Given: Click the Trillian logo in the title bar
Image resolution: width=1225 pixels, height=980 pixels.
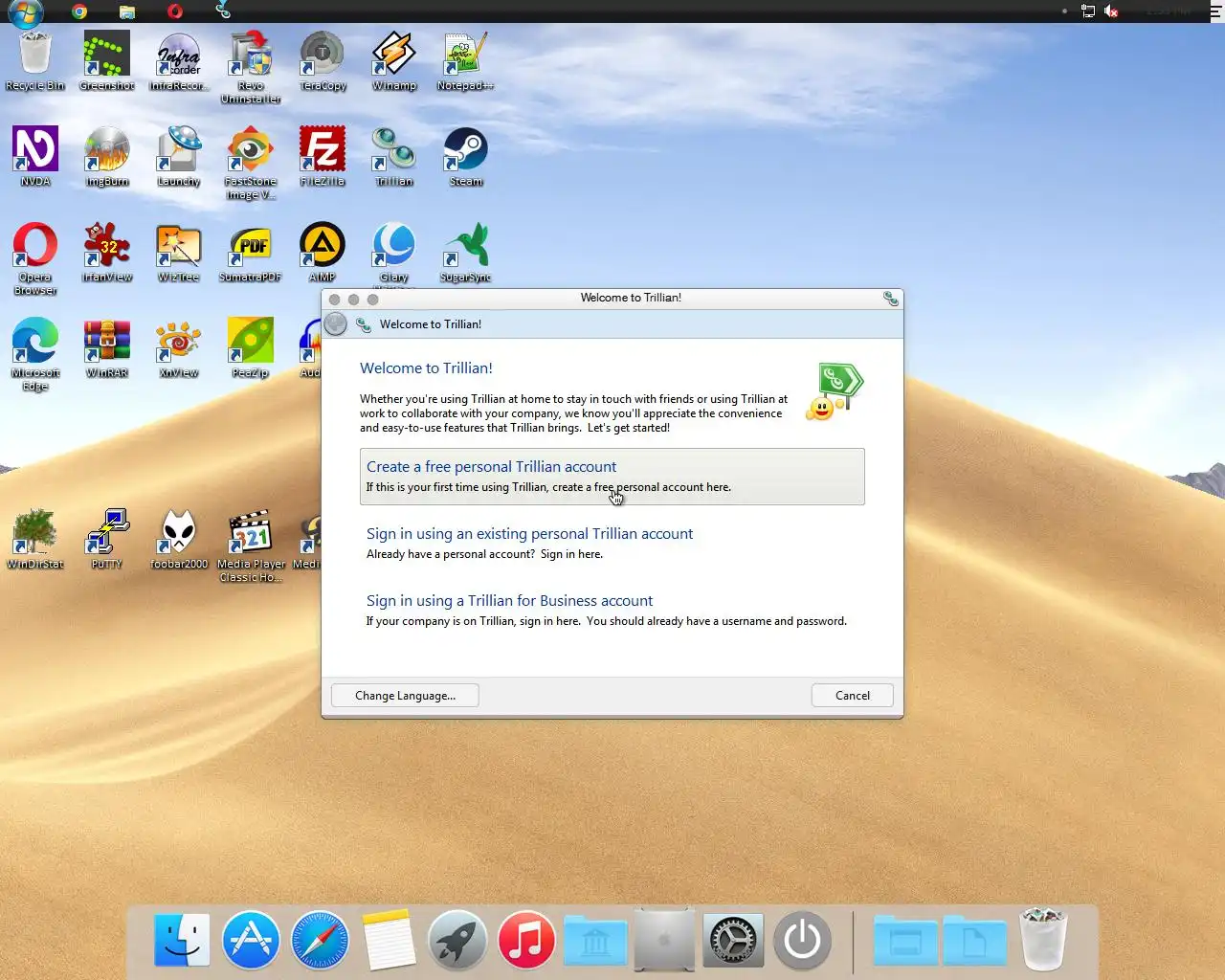Looking at the screenshot, I should pos(890,299).
